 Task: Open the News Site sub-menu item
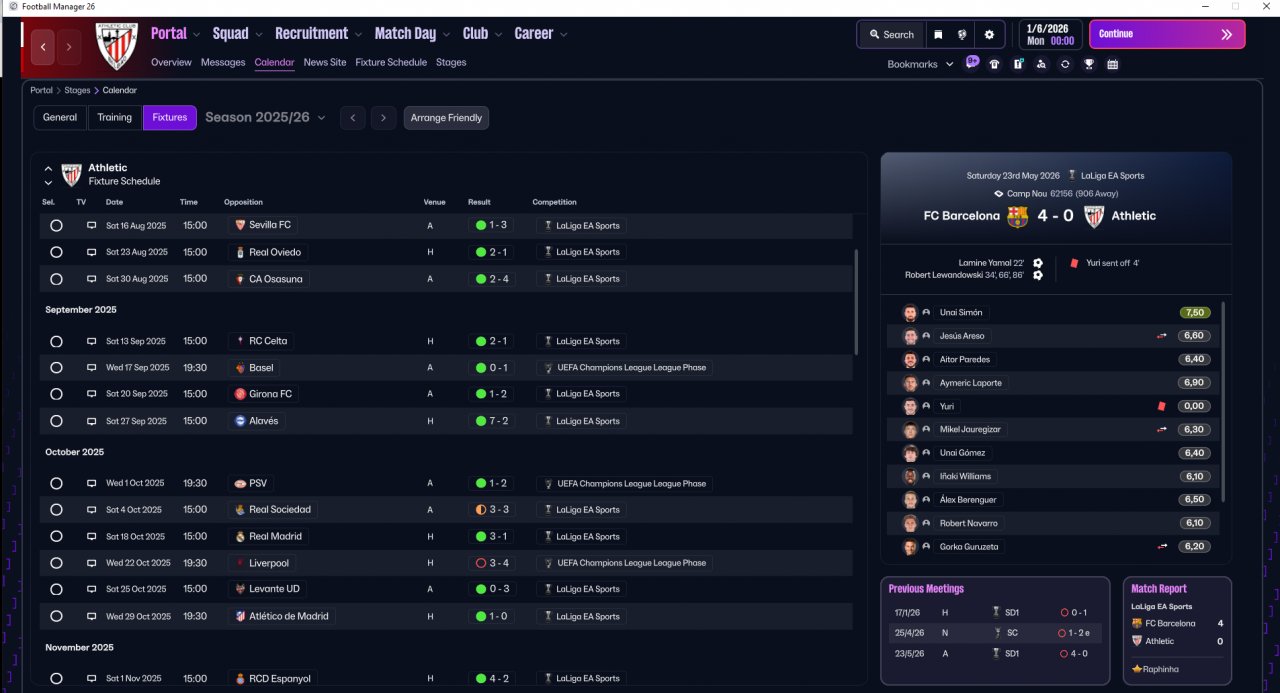[325, 62]
